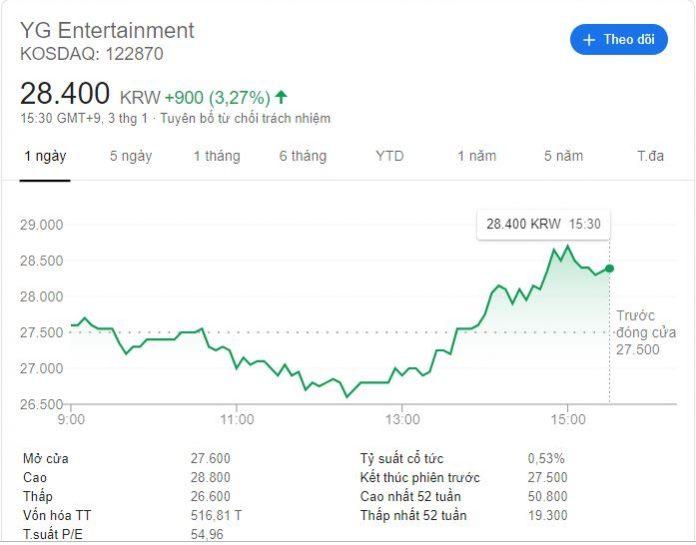
Task: Open the 5 năm tab
Action: [x=564, y=156]
